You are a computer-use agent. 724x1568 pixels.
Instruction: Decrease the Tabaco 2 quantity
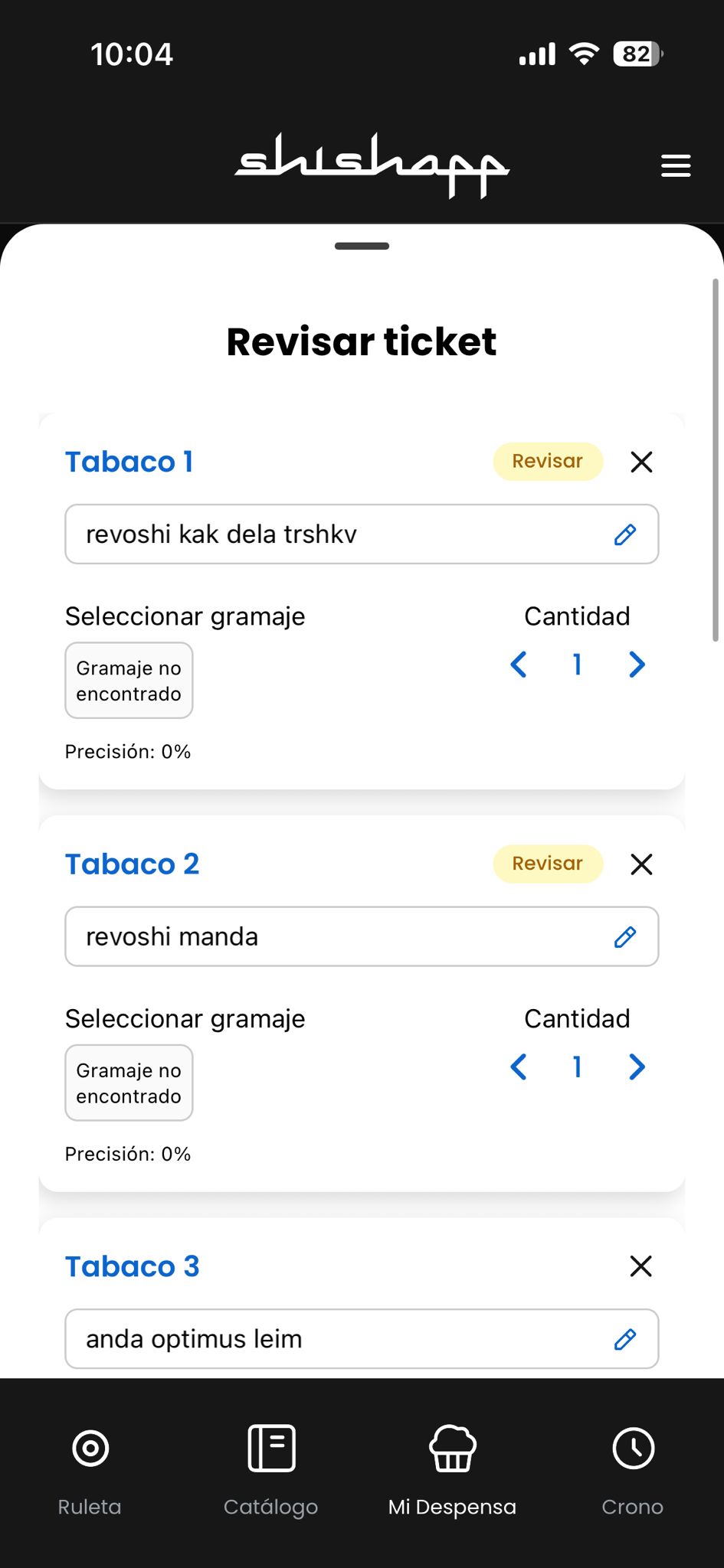(x=519, y=1067)
